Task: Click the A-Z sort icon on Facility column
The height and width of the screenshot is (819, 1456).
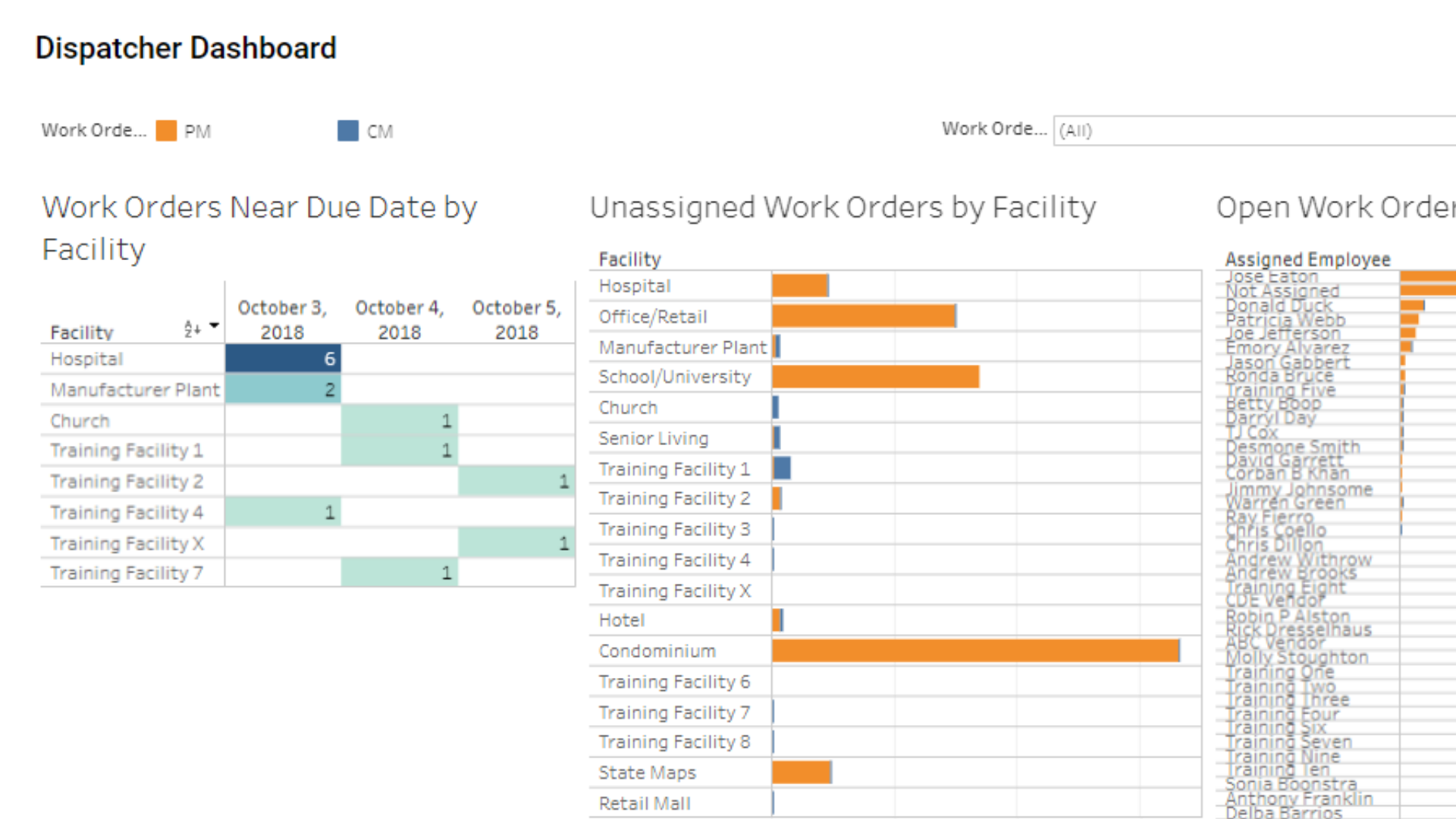Action: (192, 328)
